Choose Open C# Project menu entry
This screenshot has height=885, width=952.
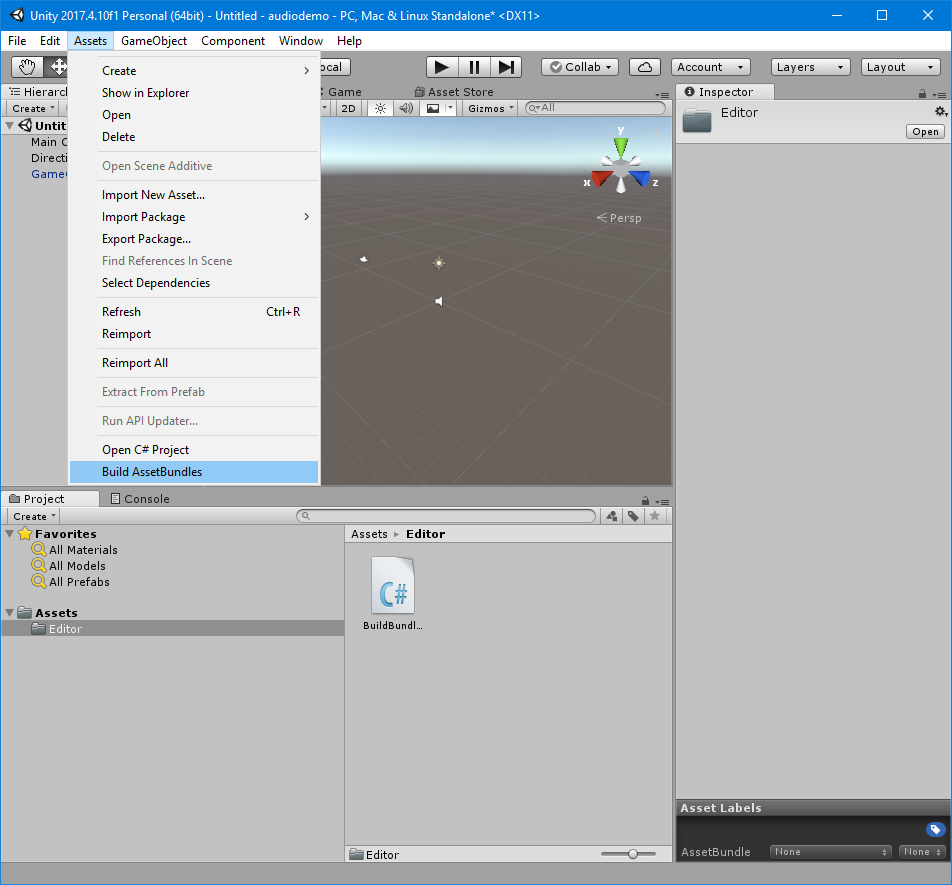(x=194, y=450)
